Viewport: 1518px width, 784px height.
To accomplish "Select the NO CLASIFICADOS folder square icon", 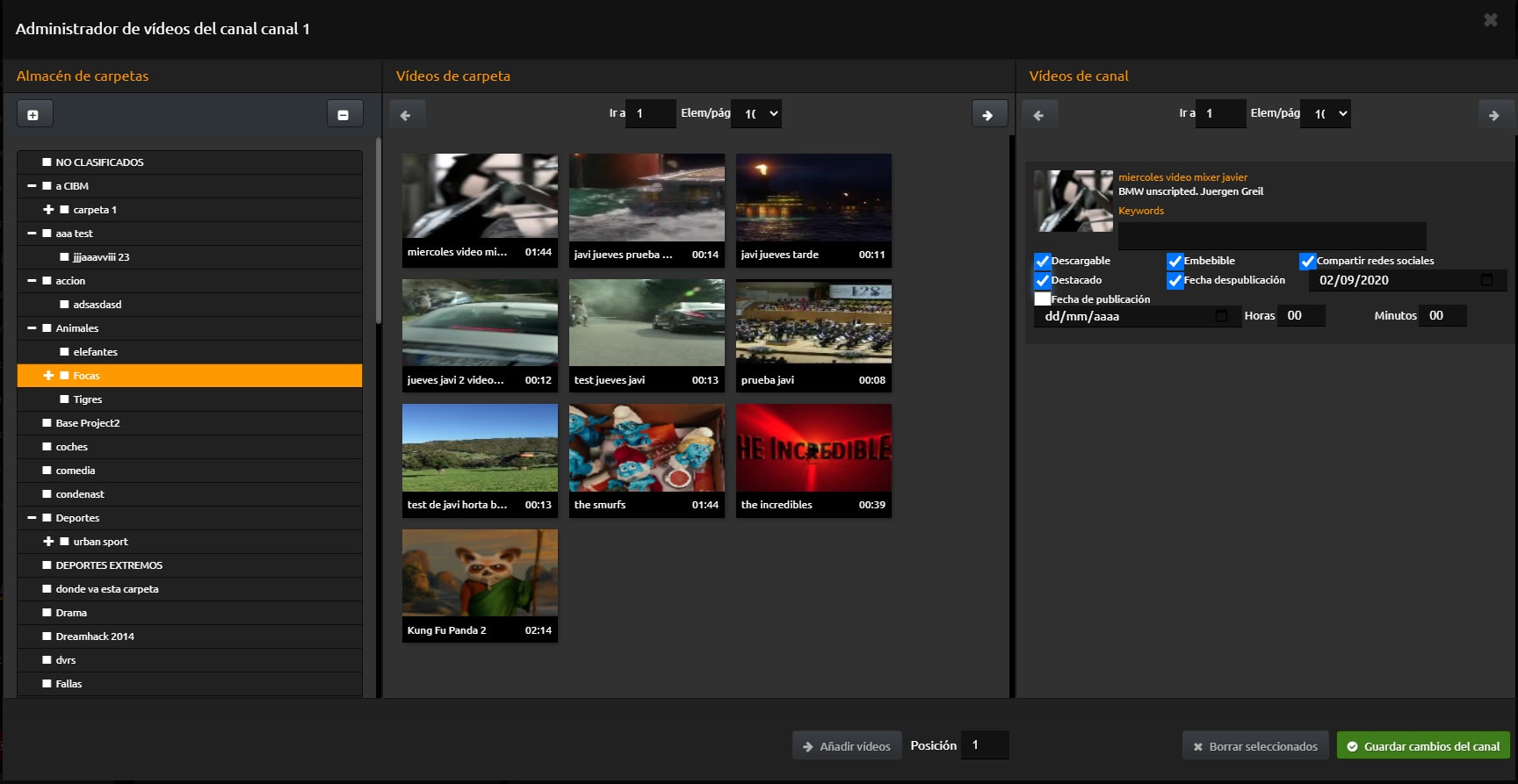I will point(47,162).
